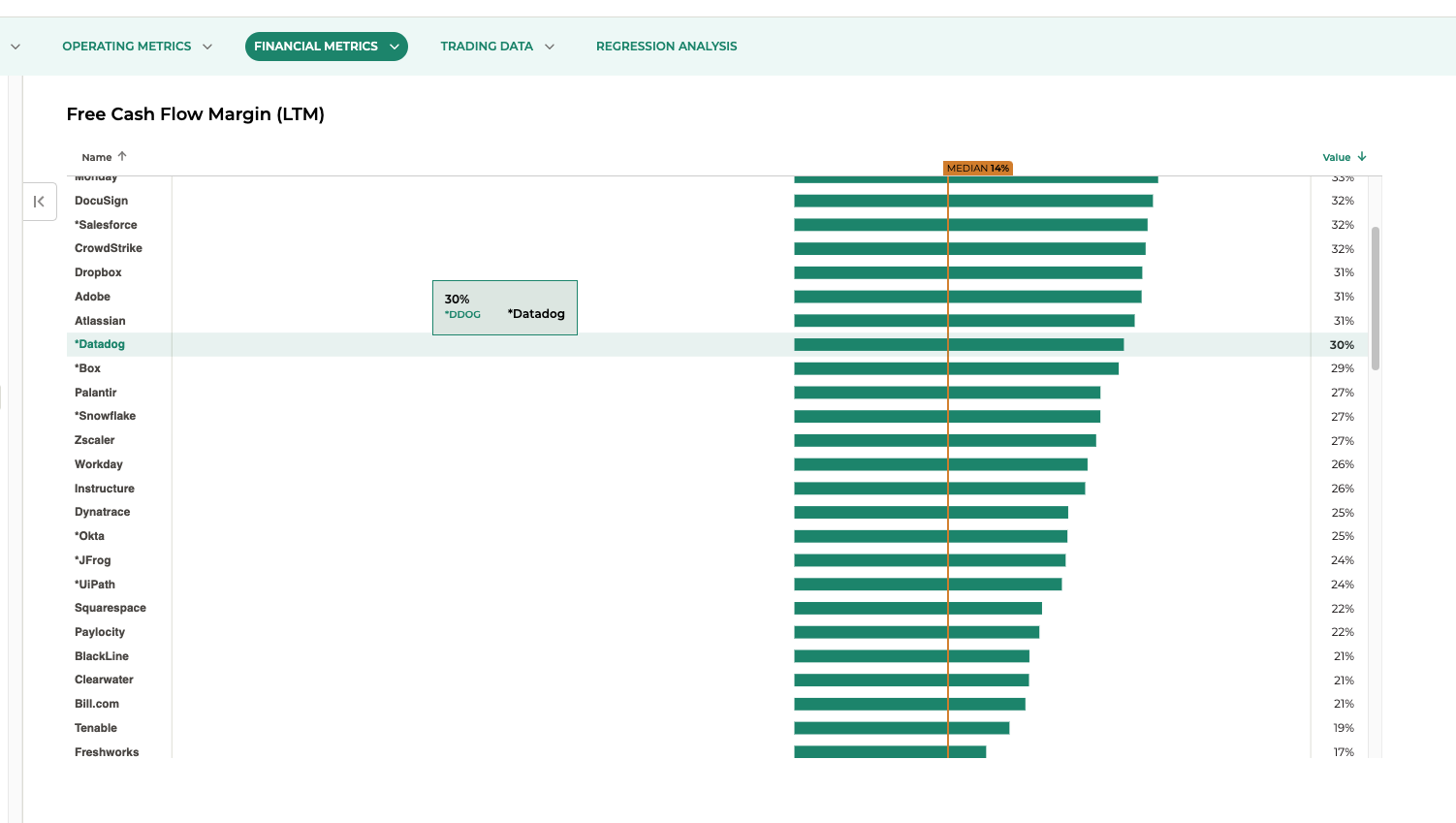Click the *Snowflake company name

106,416
